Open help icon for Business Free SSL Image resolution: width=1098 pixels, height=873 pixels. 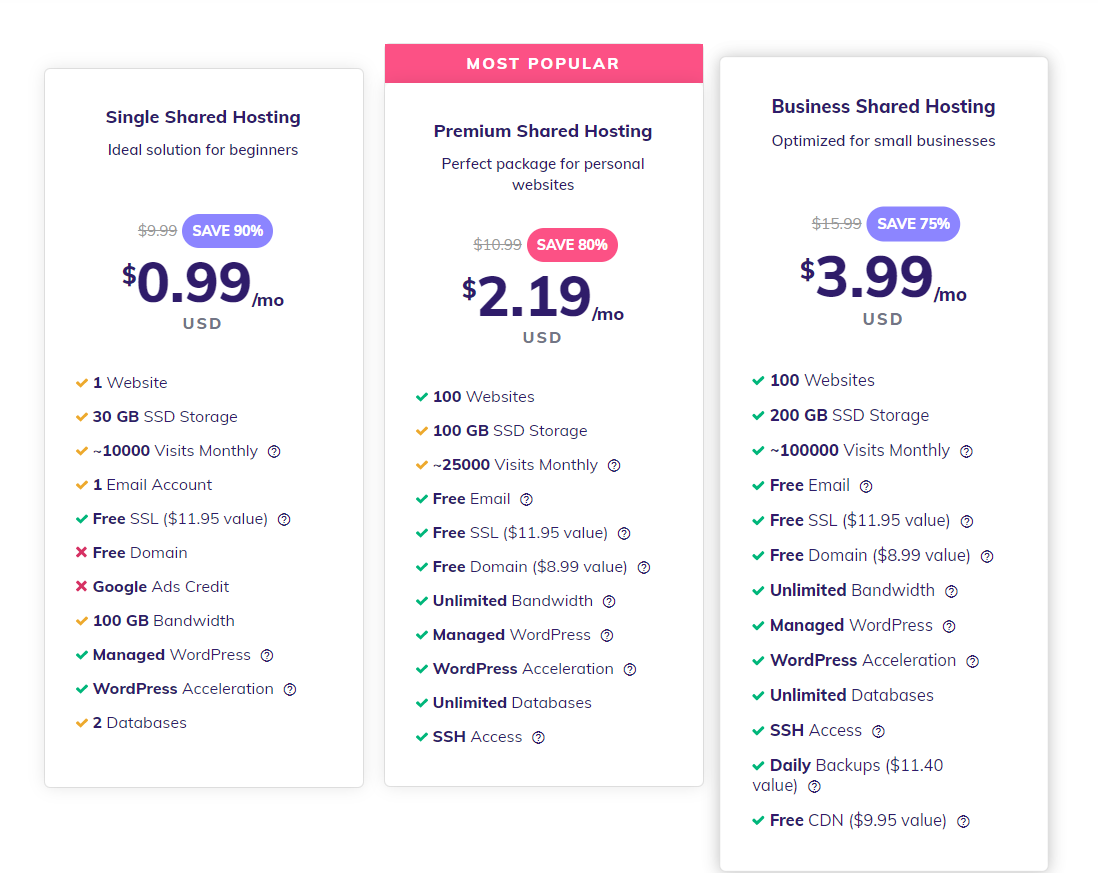click(x=967, y=522)
